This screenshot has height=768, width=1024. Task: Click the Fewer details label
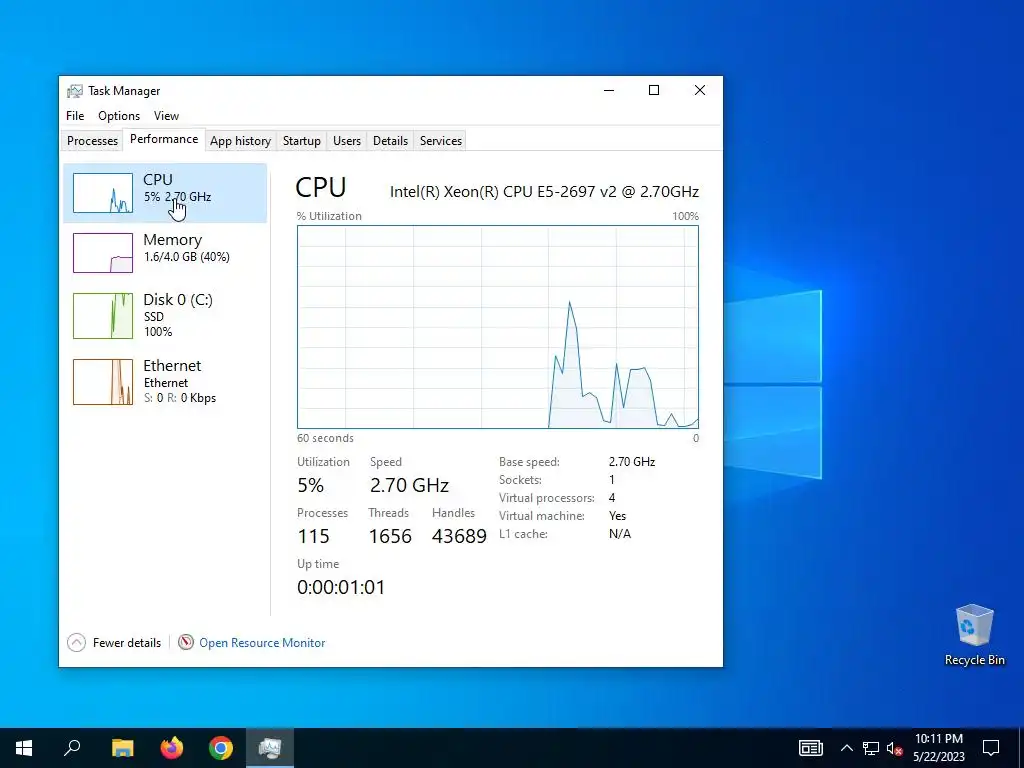[127, 643]
